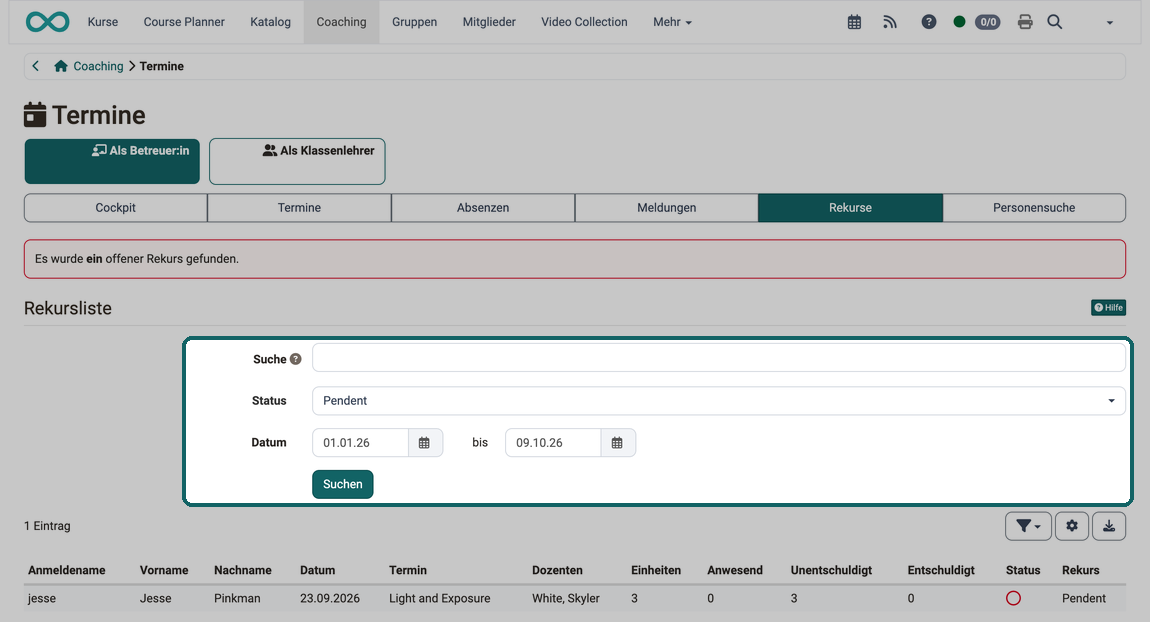Click the green online status indicator
The image size is (1150, 622).
pos(959,22)
